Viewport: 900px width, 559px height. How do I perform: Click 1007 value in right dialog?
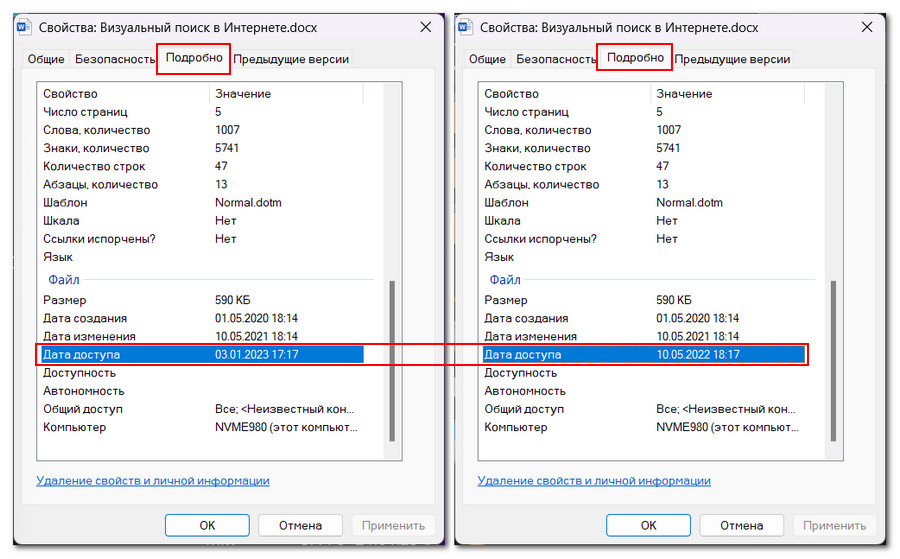[669, 130]
